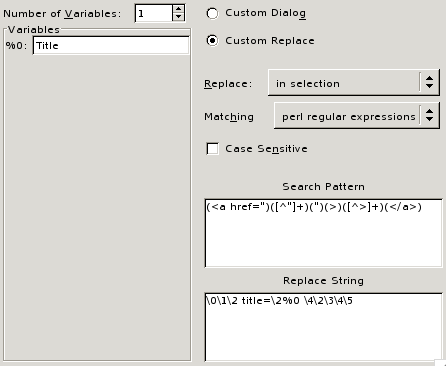
Task: Select the Custom Dialog radio button
Action: click(x=212, y=13)
